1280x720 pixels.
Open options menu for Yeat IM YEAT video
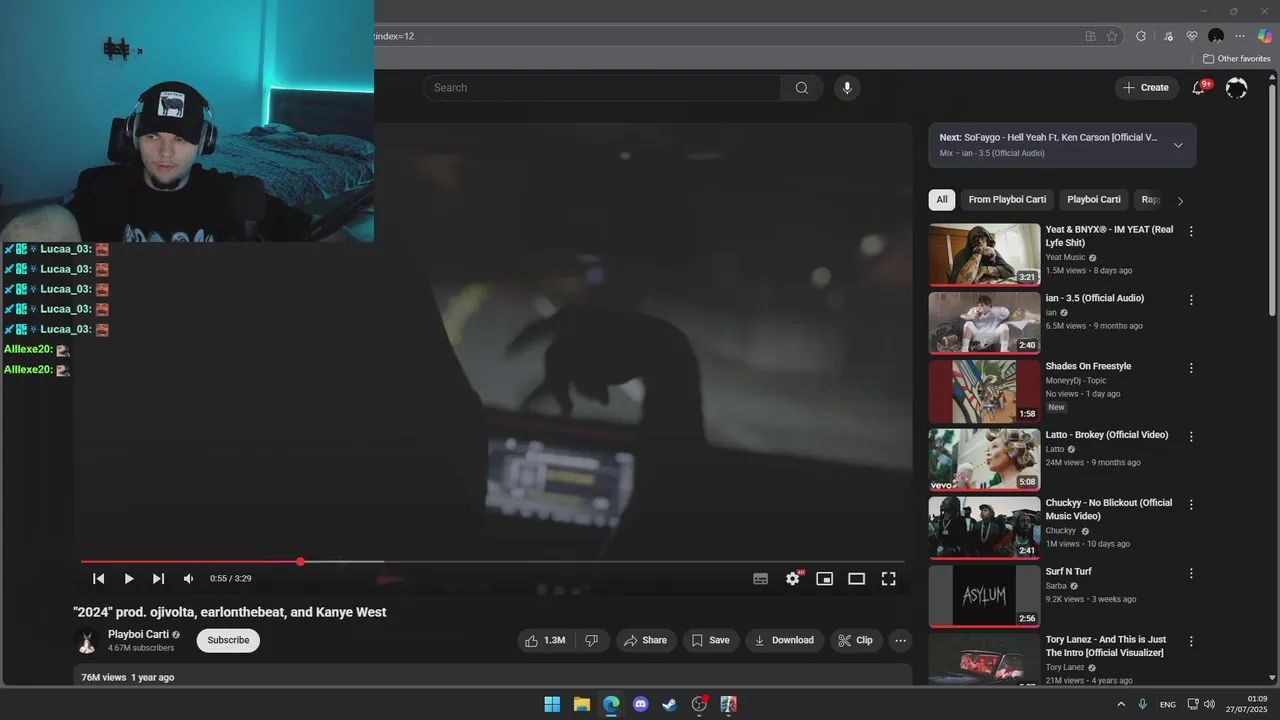click(1191, 231)
